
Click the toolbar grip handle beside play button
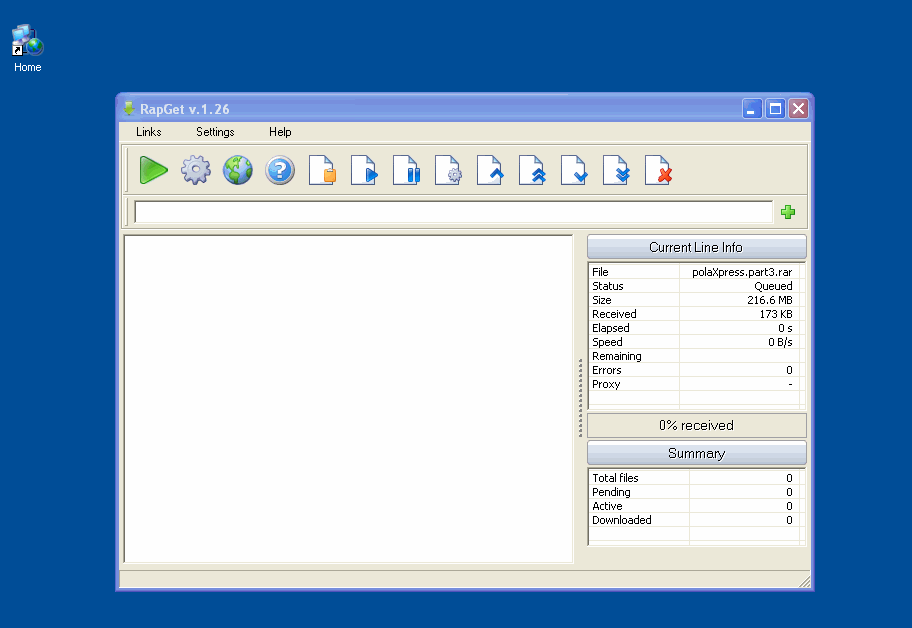point(126,170)
